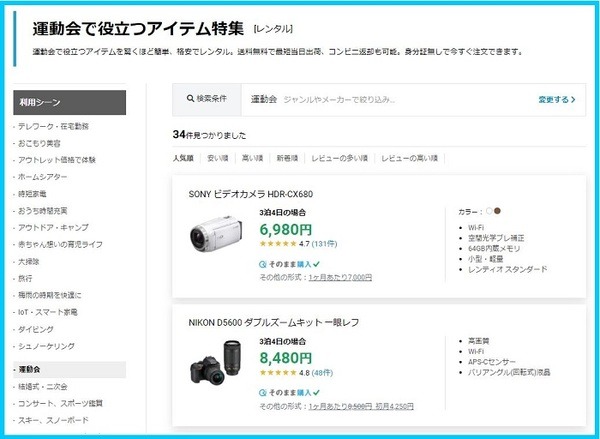Image resolution: width=600 pixels, height=439 pixels.
Task: Select the white color swatch for SONY camera
Action: point(489,211)
